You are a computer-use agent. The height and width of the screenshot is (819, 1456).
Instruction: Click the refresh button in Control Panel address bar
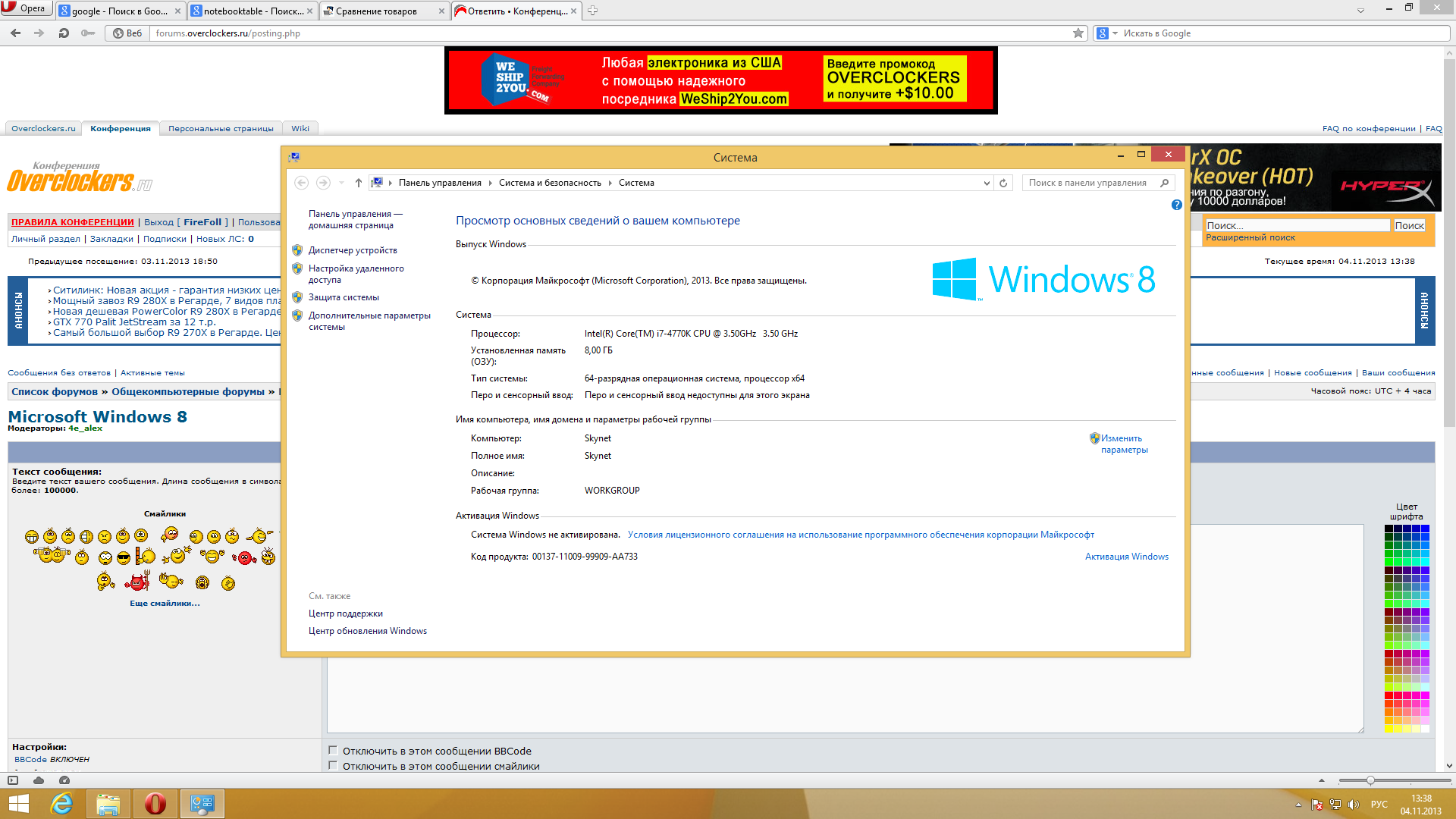[1003, 183]
